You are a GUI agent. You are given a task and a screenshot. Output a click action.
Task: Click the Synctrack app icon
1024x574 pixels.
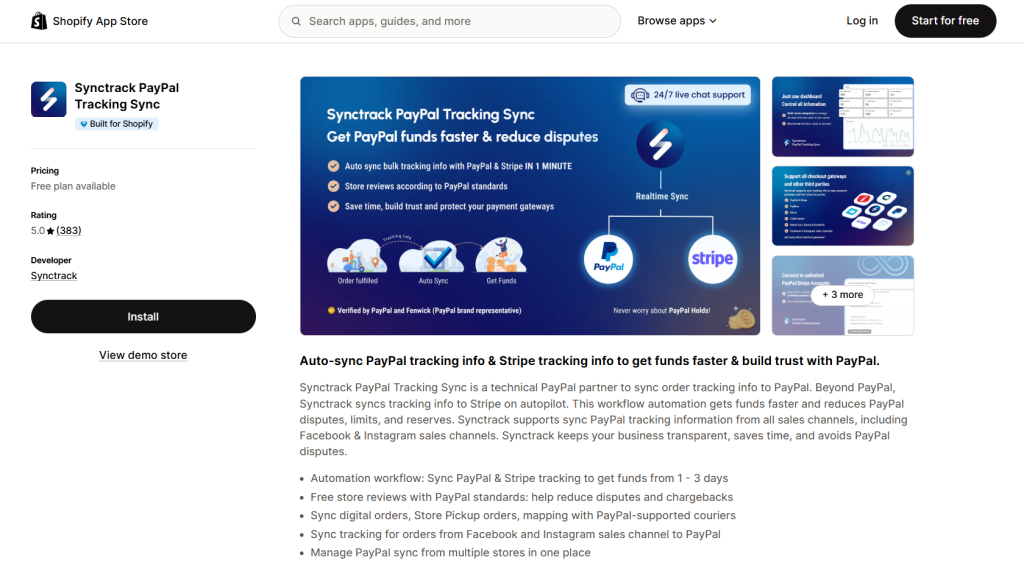point(48,99)
